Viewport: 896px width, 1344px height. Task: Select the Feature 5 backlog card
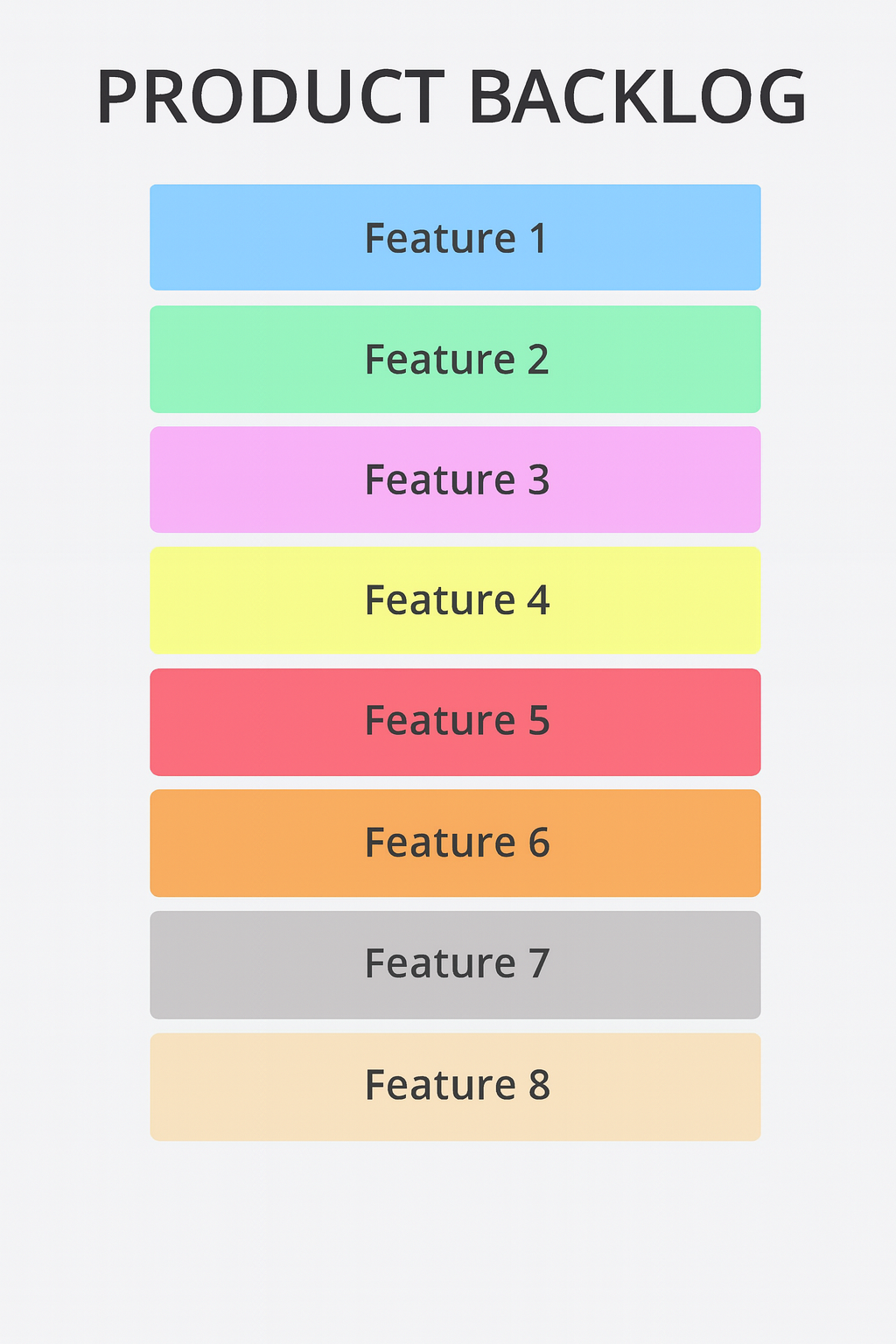click(x=455, y=722)
